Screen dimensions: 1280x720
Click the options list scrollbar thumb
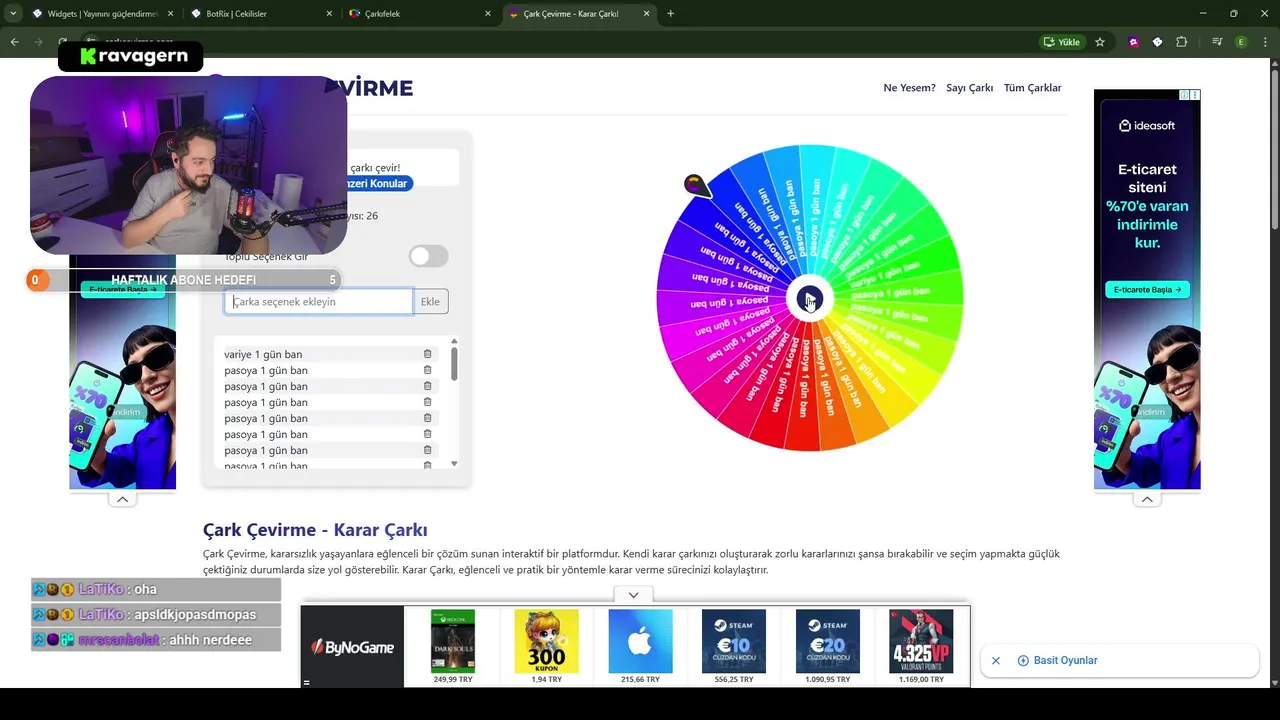[454, 364]
